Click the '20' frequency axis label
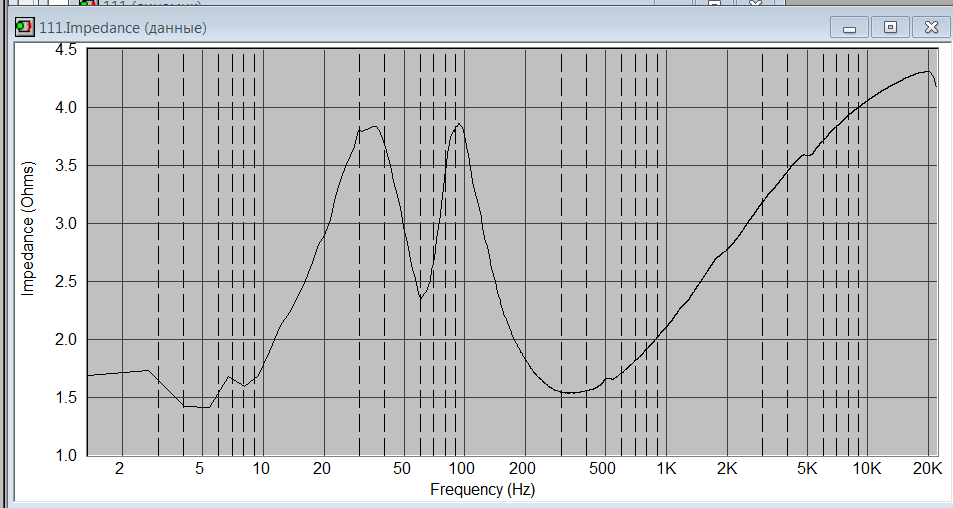 (x=322, y=469)
